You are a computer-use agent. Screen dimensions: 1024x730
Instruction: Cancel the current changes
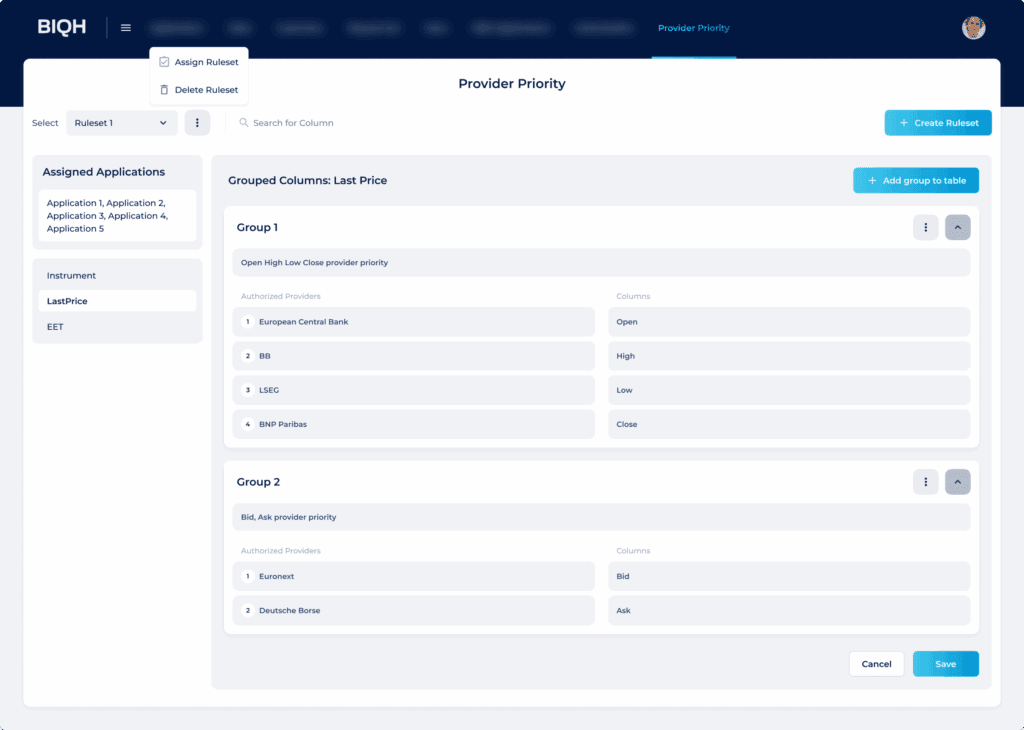[x=876, y=664]
